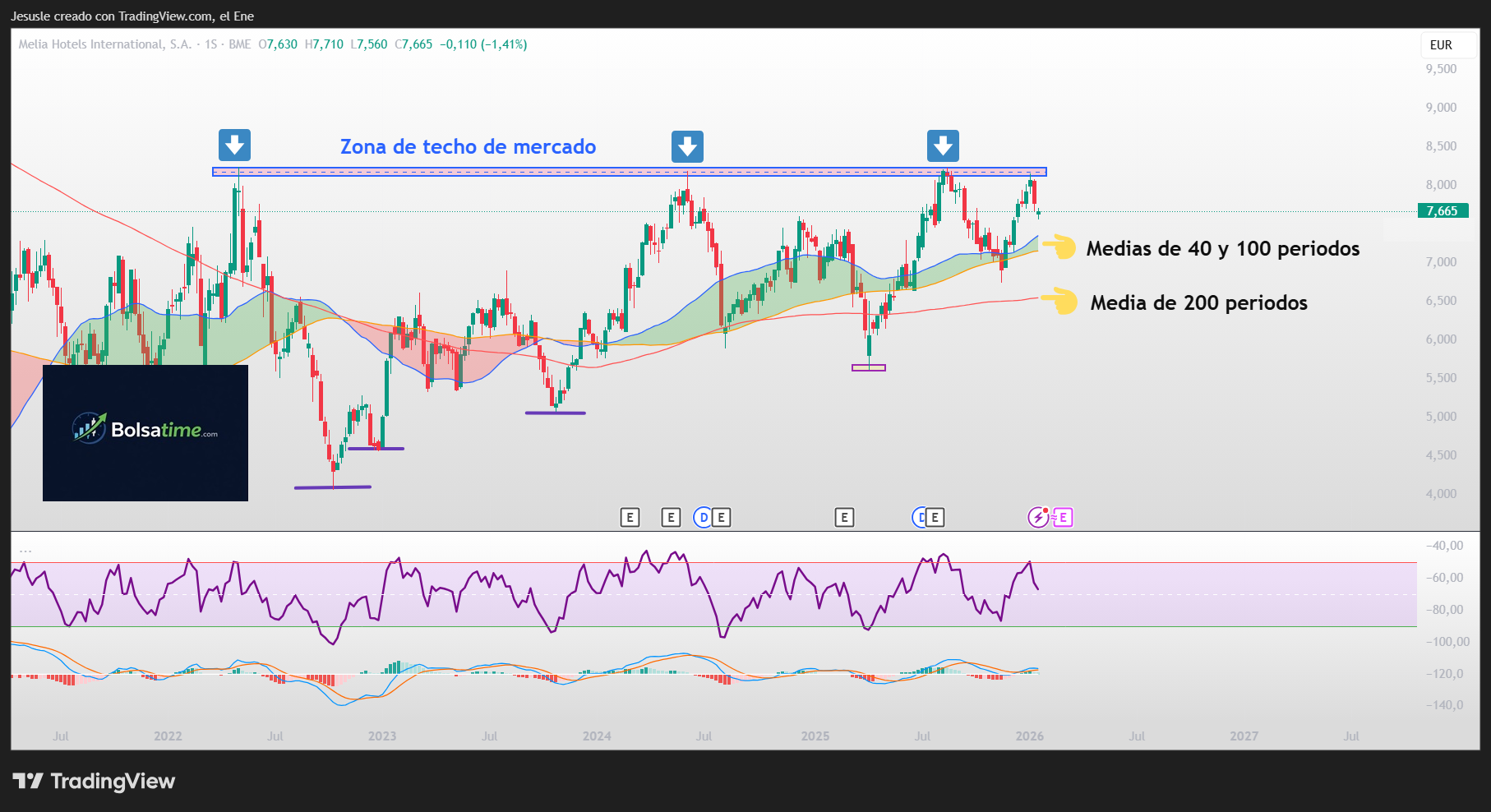This screenshot has height=812, width=1491.
Task: Expand the indicator pane three-dots legend
Action: click(x=25, y=549)
